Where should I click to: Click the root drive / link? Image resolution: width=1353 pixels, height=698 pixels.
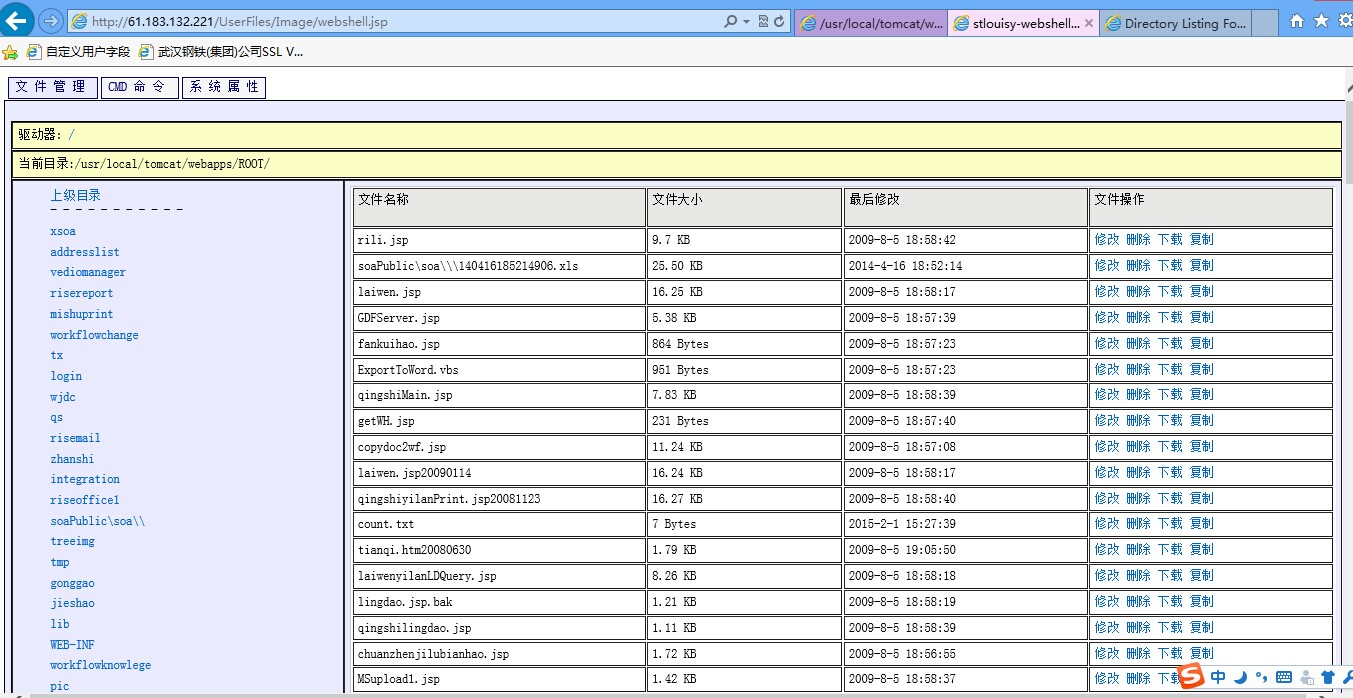72,135
